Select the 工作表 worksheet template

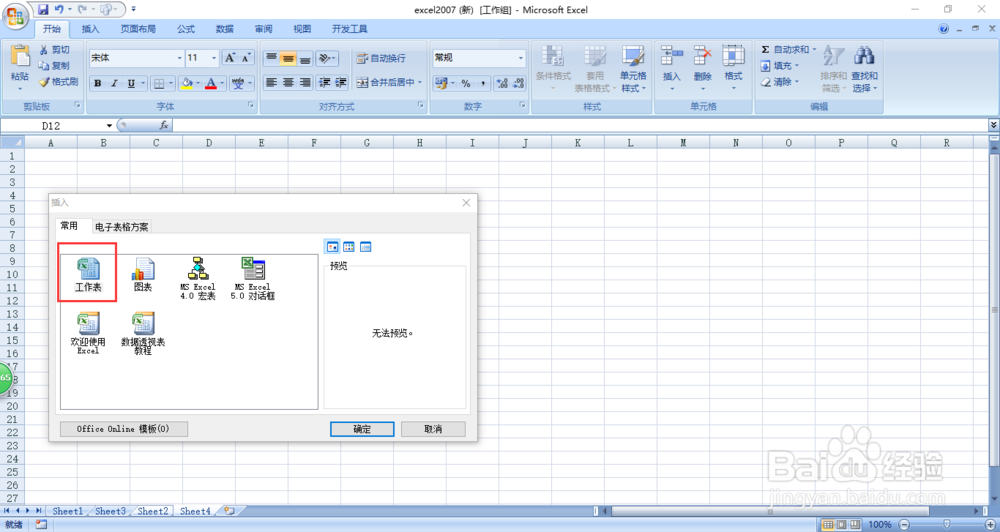tap(88, 274)
